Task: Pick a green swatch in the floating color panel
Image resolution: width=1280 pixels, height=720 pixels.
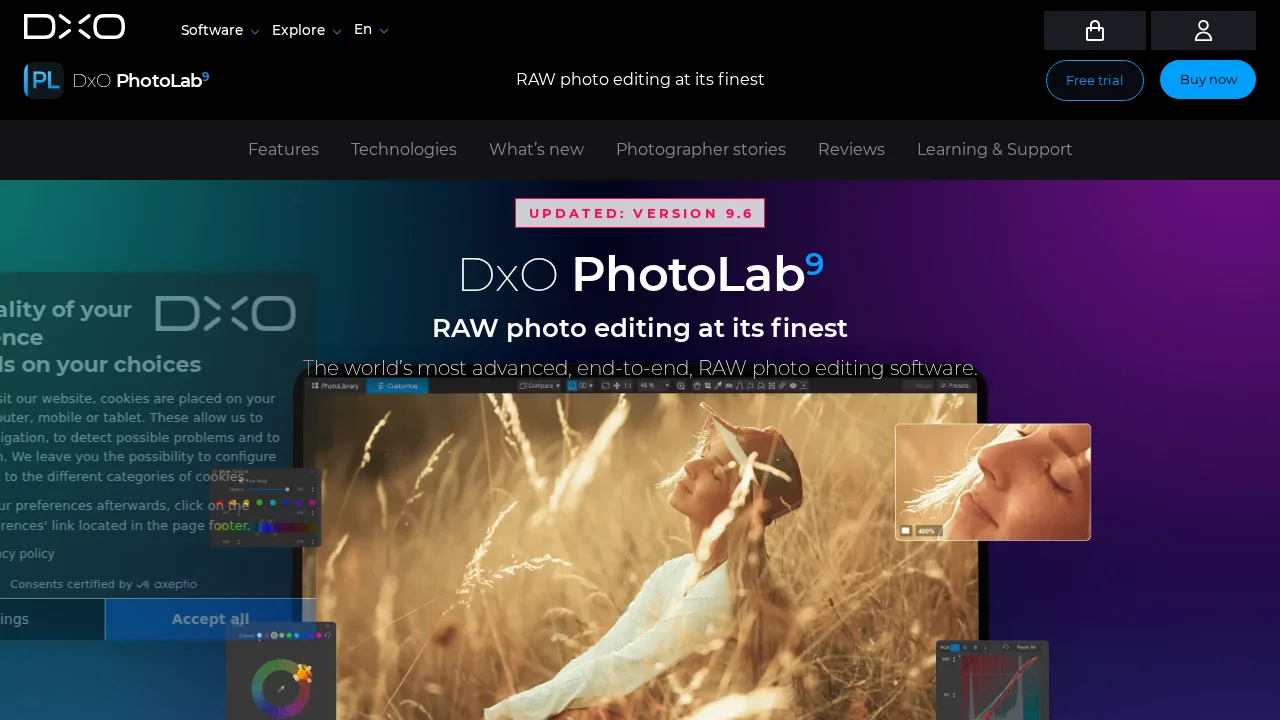Action: (259, 503)
